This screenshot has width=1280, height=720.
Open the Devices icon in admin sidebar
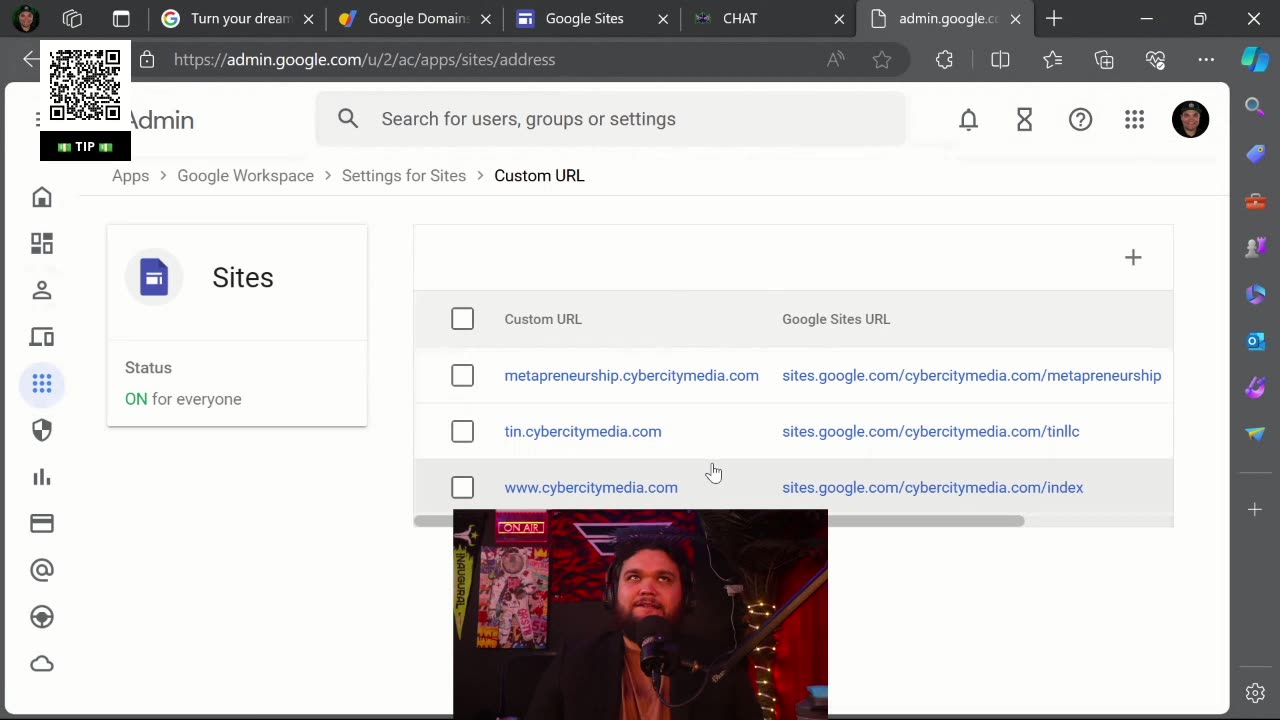[42, 337]
